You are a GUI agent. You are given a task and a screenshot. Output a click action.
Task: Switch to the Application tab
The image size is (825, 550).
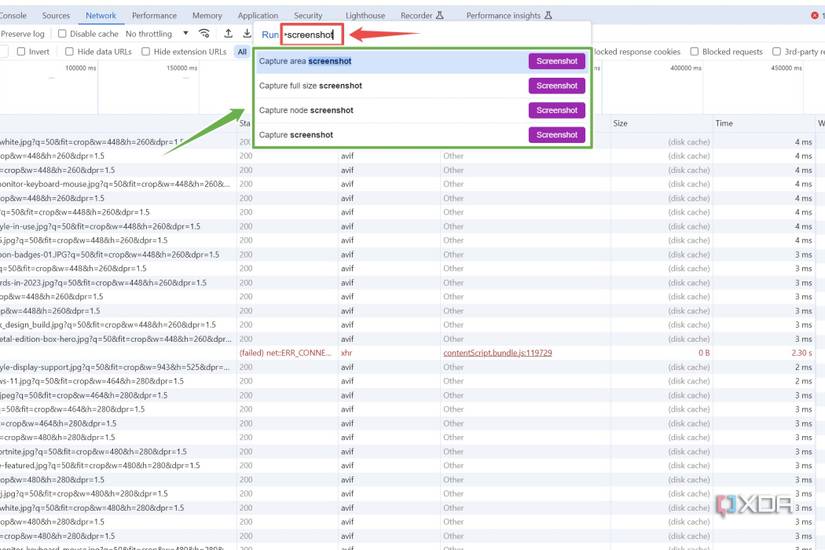tap(258, 15)
